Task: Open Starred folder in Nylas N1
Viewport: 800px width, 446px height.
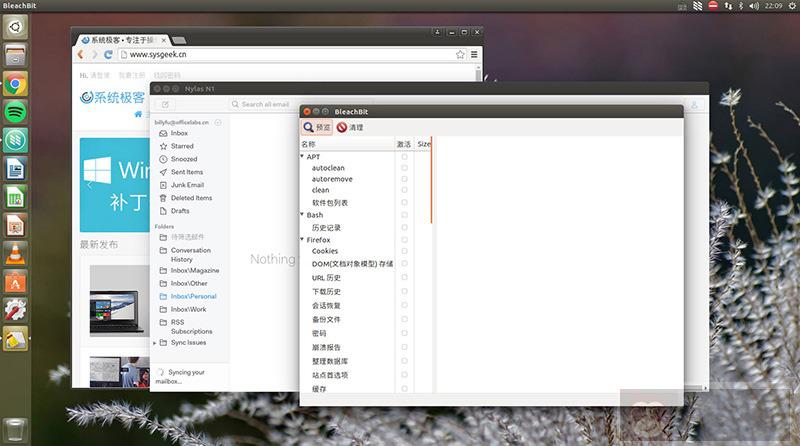Action: [x=182, y=146]
